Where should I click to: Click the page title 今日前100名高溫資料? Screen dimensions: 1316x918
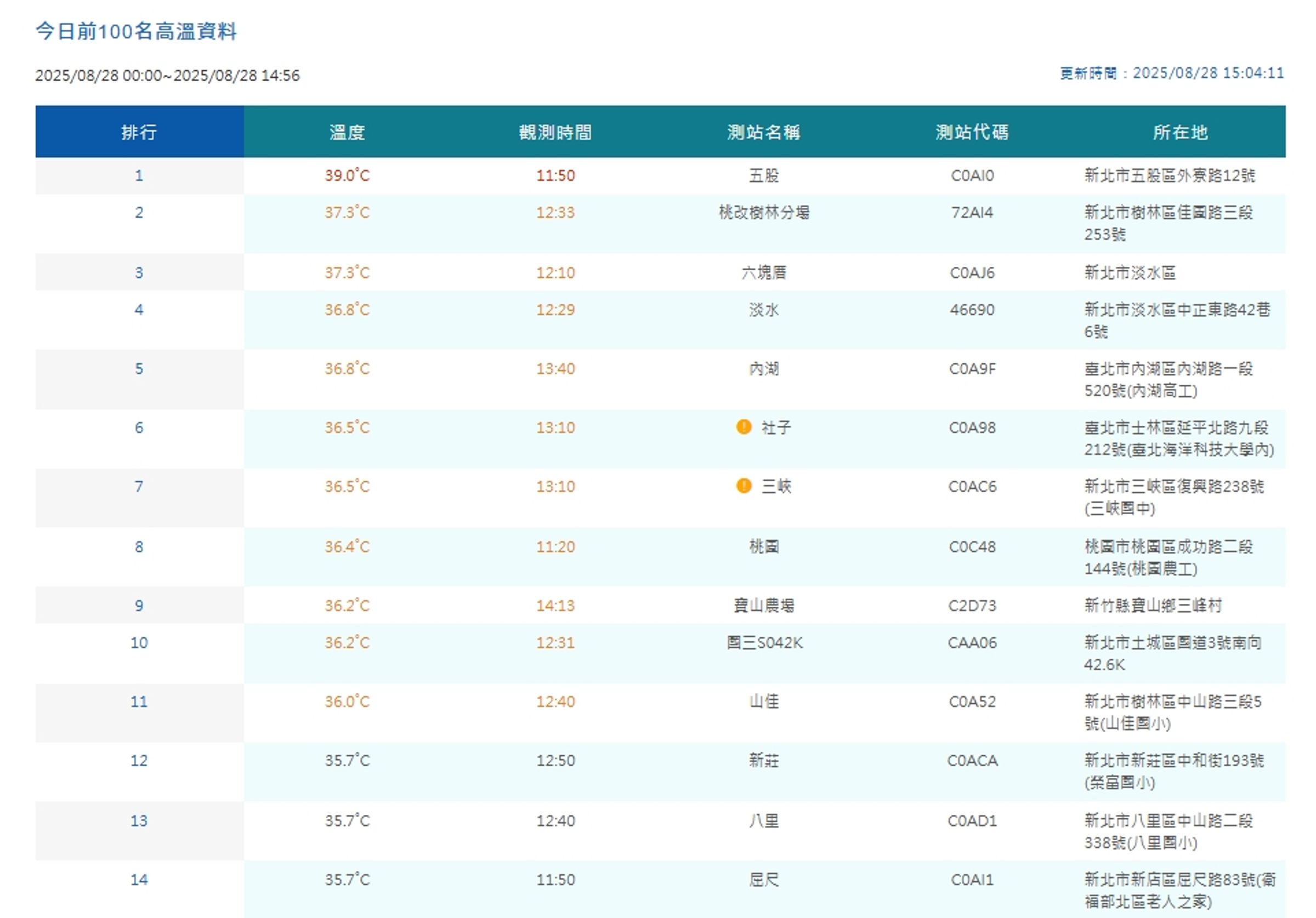click(137, 31)
